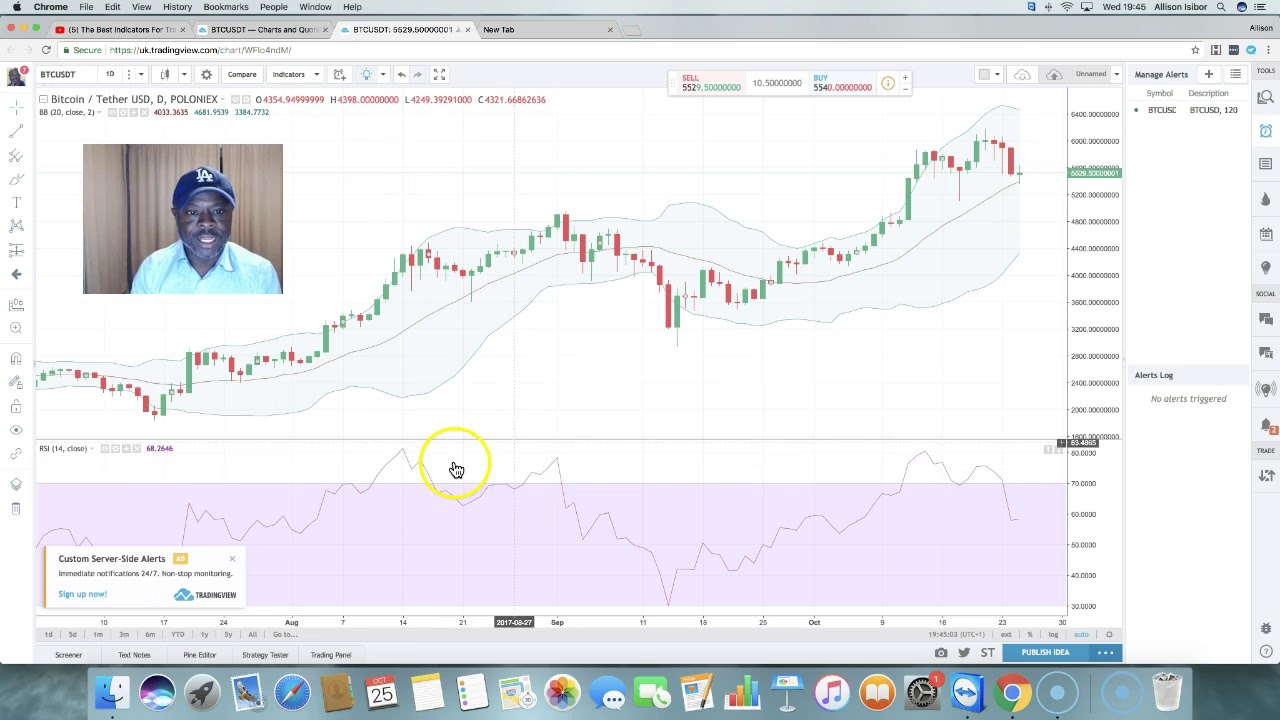Click the Indicators button
This screenshot has height=720, width=1280.
coord(289,74)
